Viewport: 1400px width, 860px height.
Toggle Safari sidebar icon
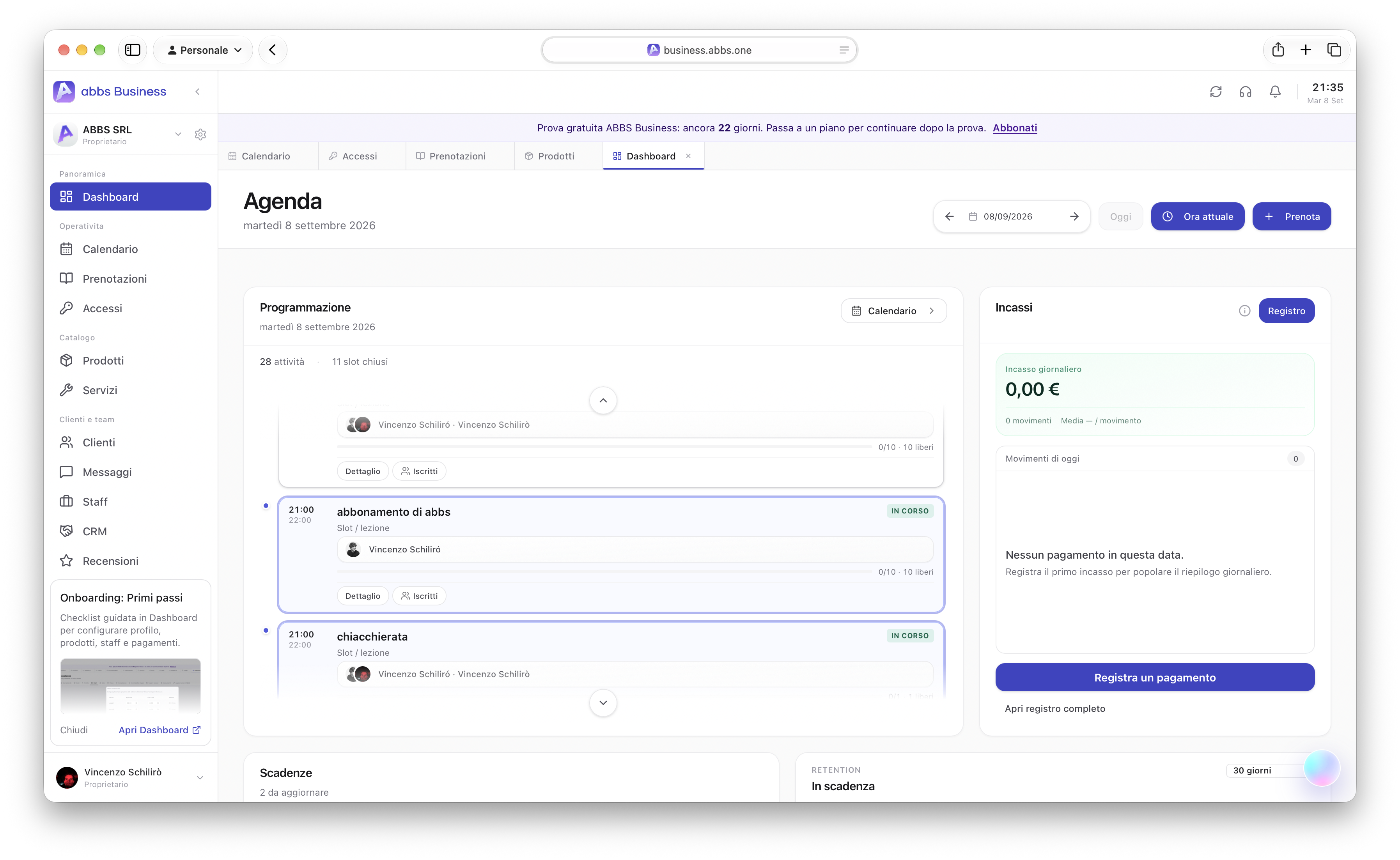133,50
